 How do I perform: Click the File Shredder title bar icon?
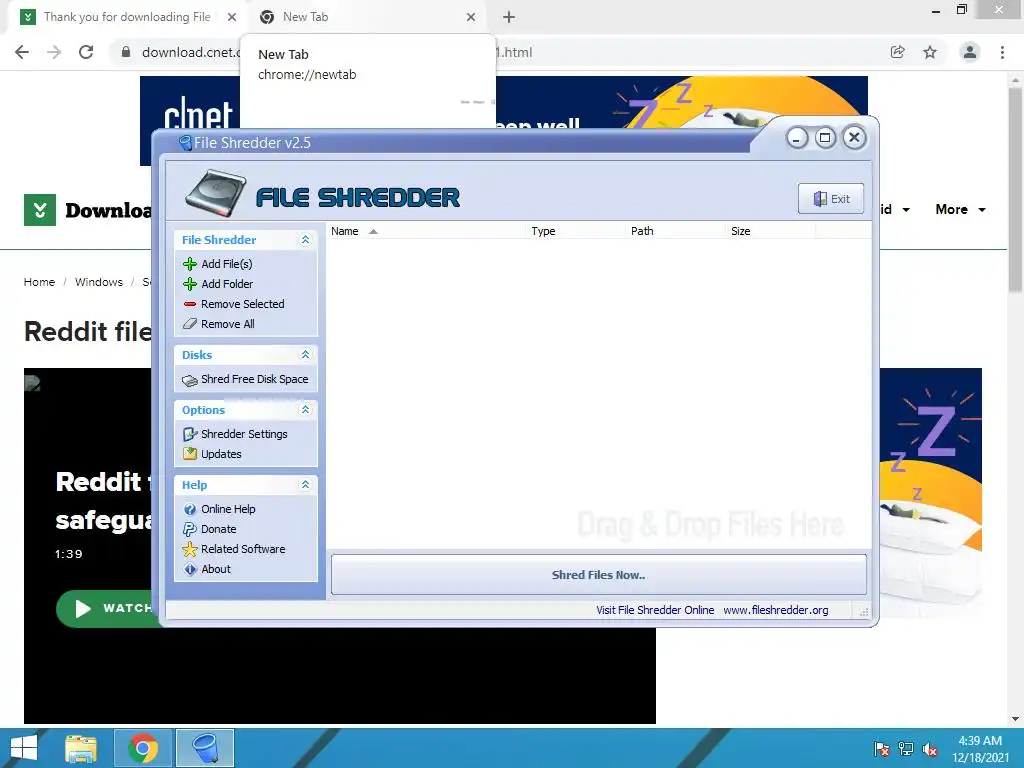click(x=185, y=143)
